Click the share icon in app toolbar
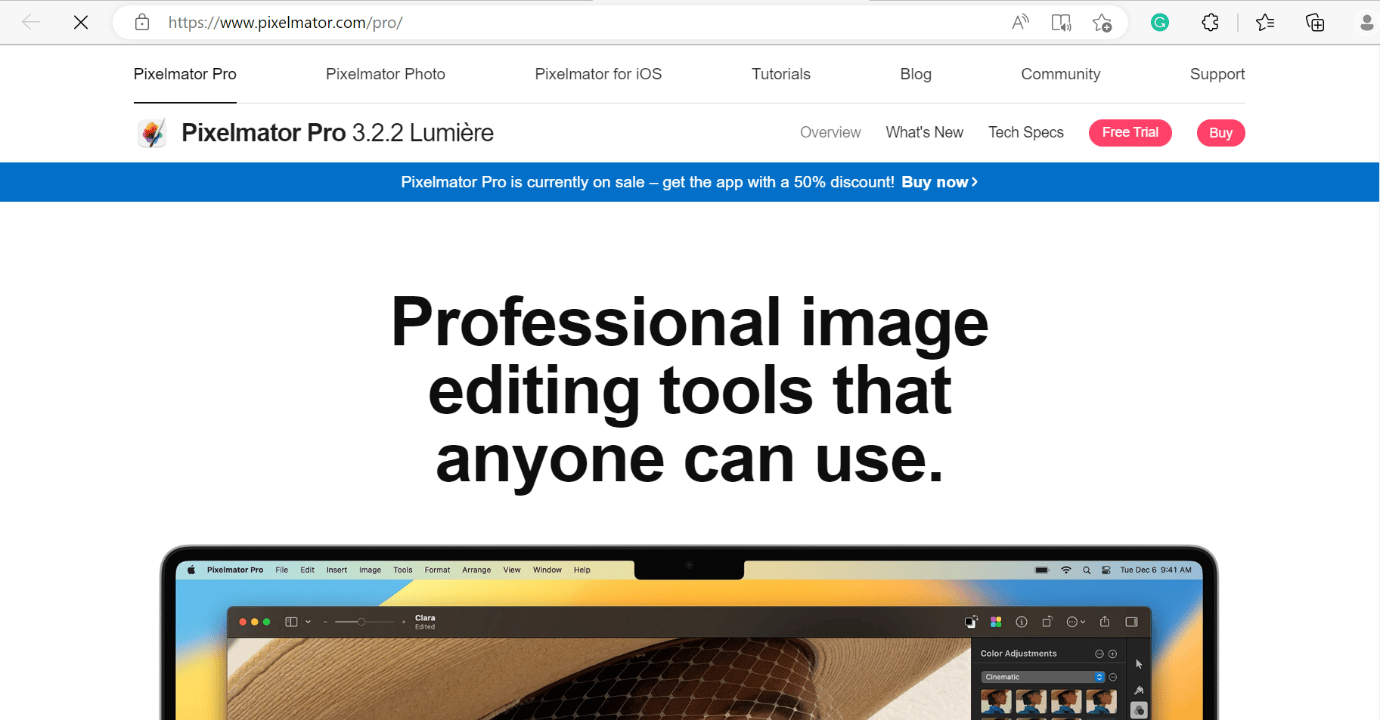This screenshot has height=720, width=1380. pos(1104,622)
